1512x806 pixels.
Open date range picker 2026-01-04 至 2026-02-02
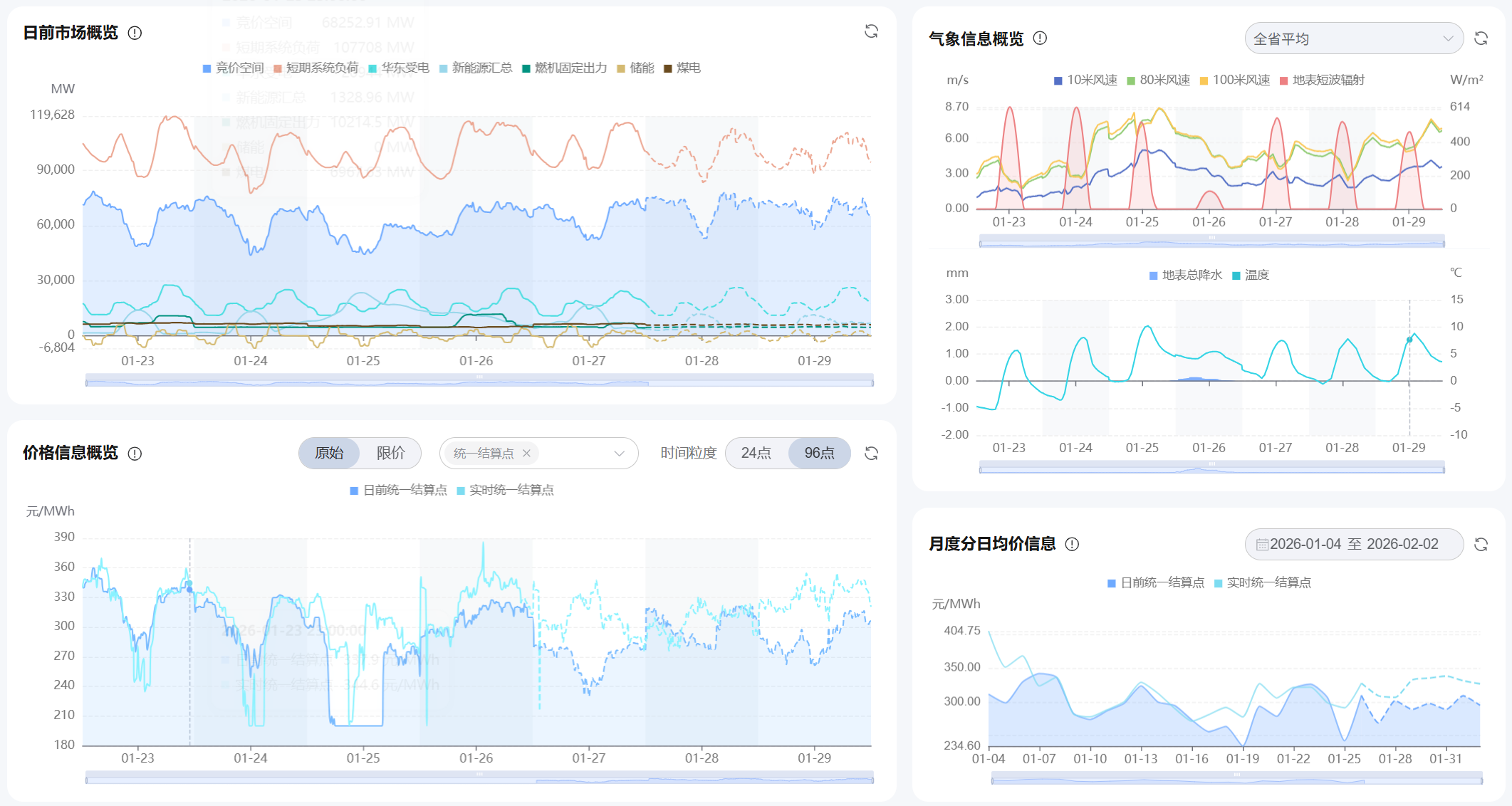[1353, 545]
